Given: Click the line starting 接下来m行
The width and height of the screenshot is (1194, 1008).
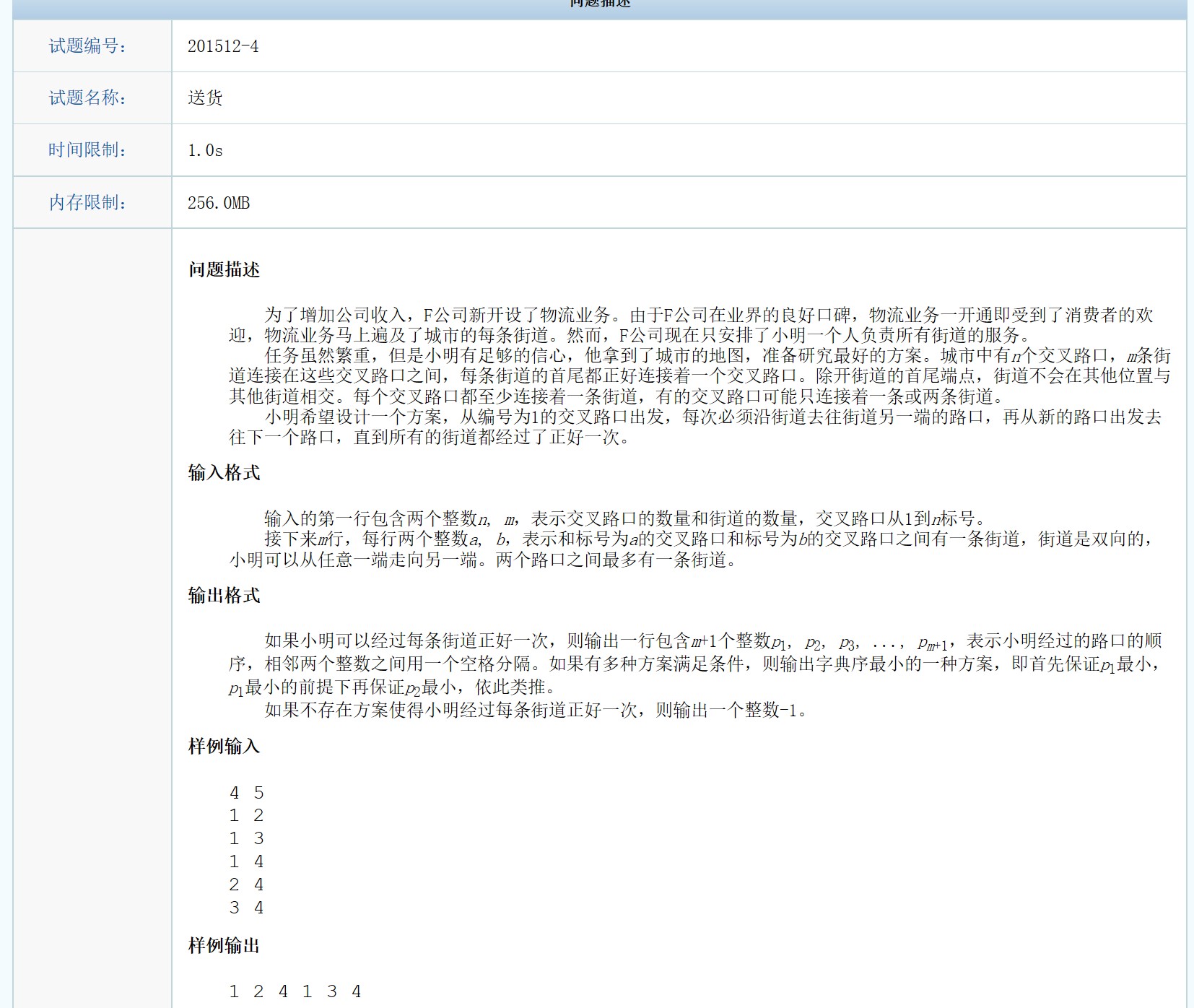Looking at the screenshot, I should [x=692, y=549].
